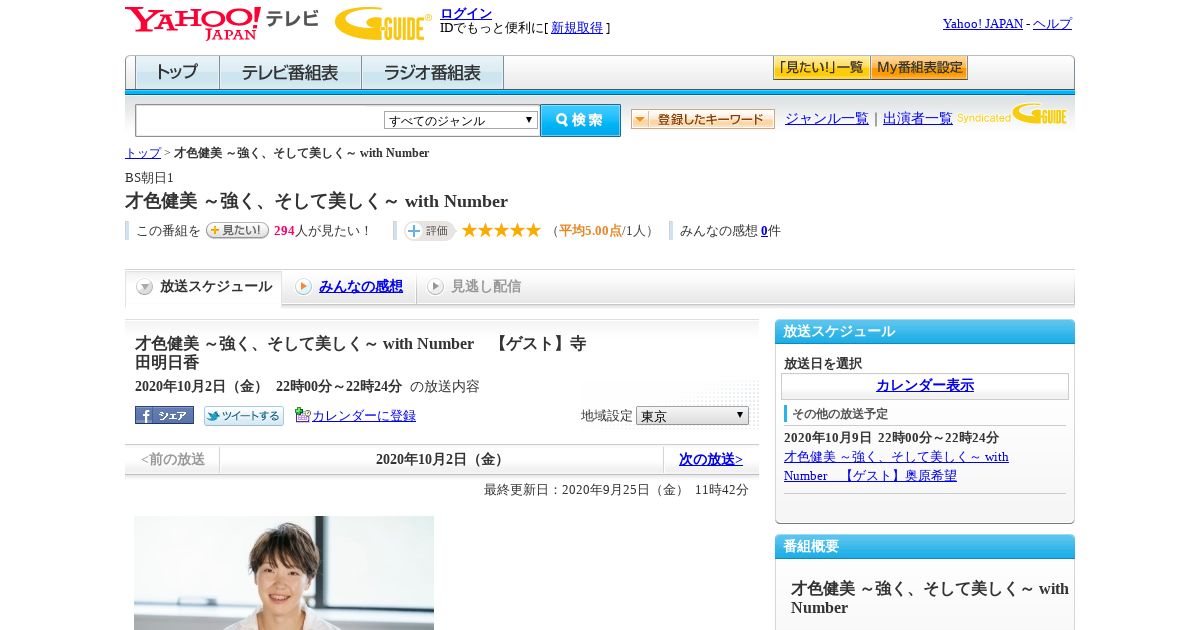Click the My番組表設定 button
1200x630 pixels.
(919, 68)
